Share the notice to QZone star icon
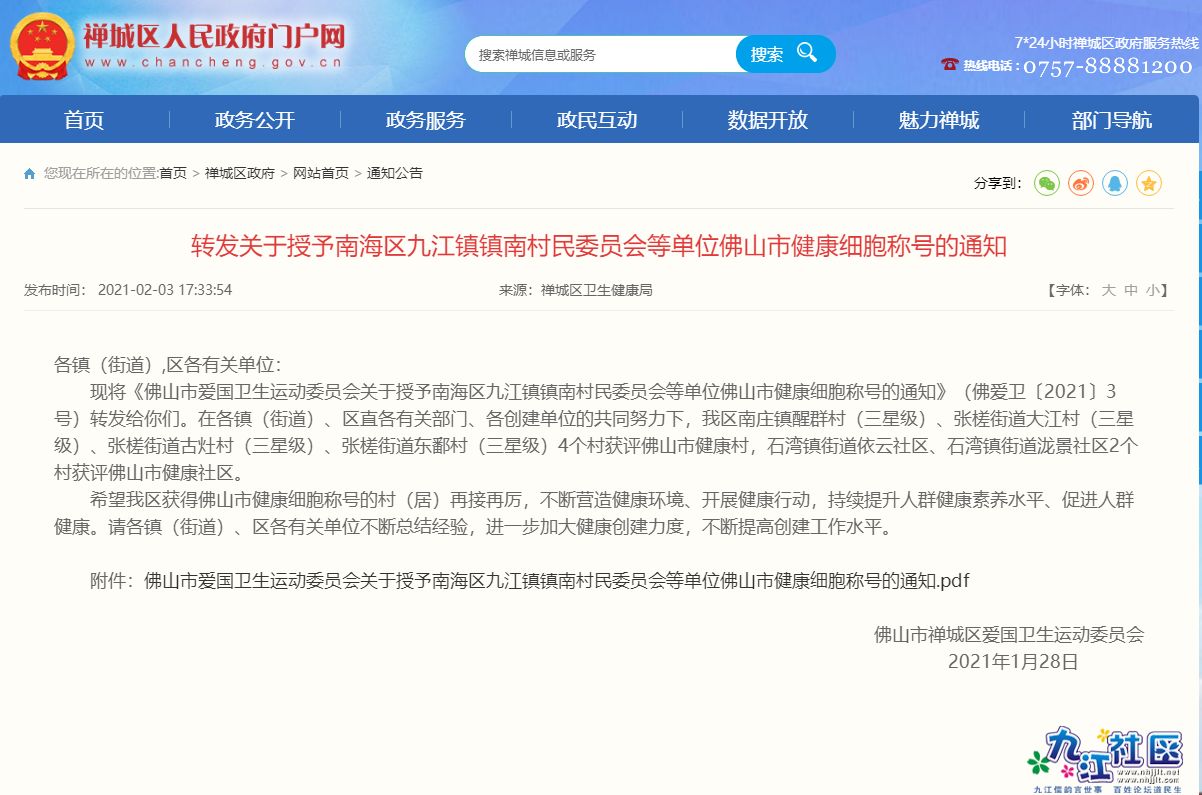This screenshot has height=795, width=1202. coord(1149,183)
